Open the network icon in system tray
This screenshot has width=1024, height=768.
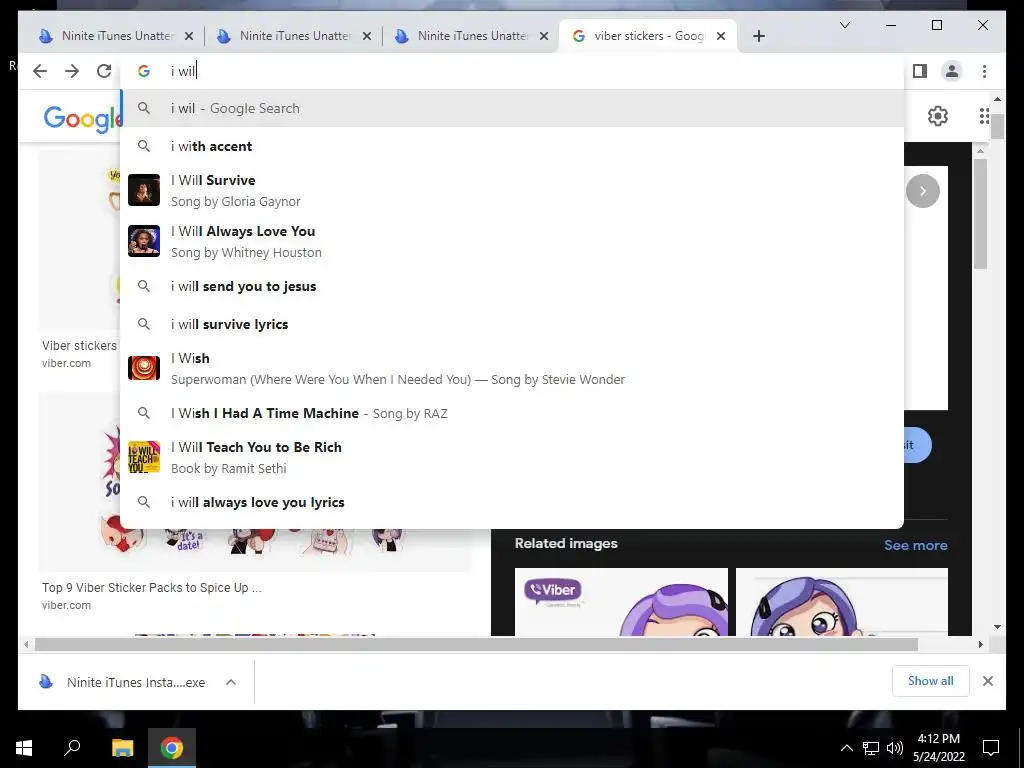coord(871,748)
